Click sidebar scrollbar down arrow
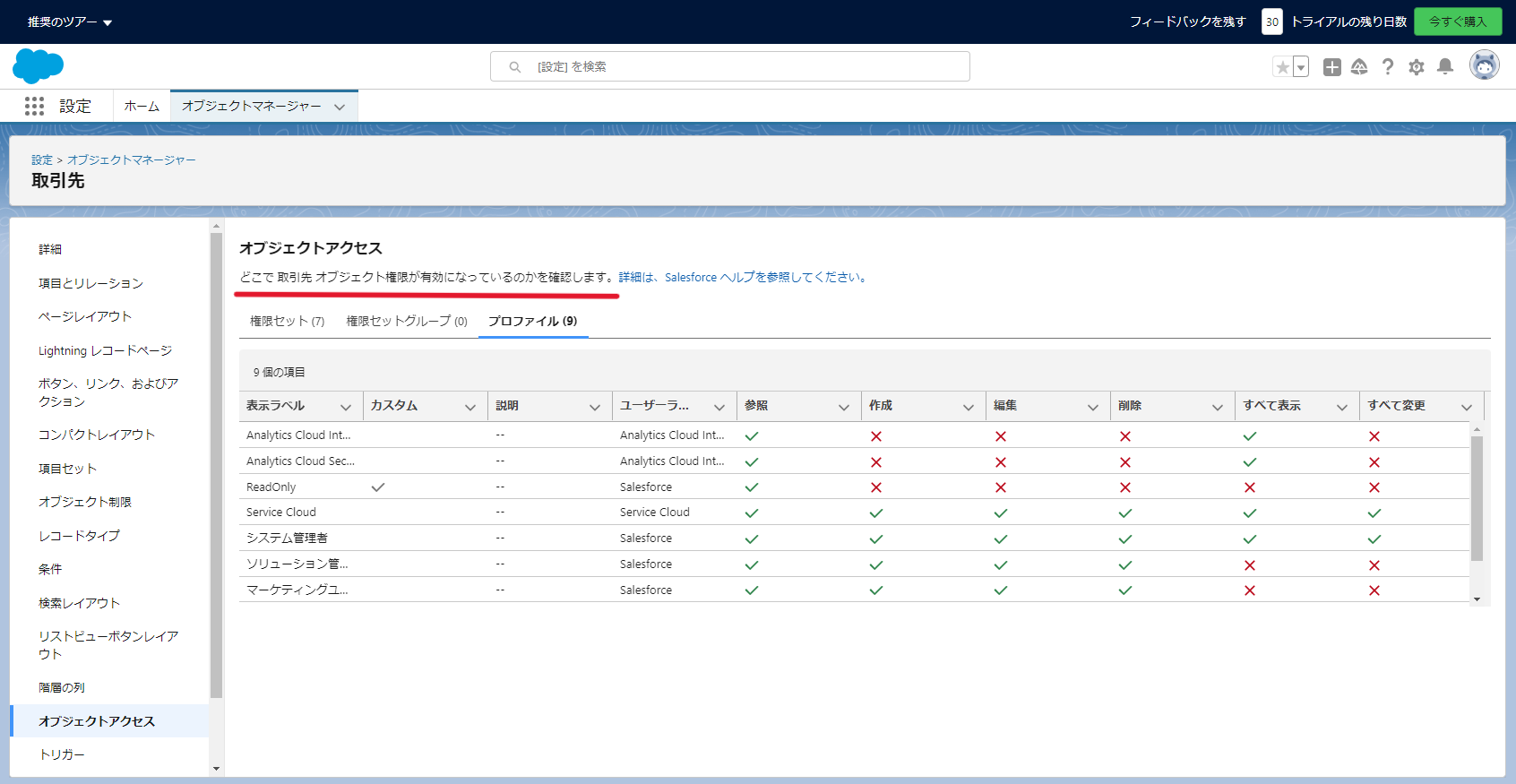 coord(216,769)
